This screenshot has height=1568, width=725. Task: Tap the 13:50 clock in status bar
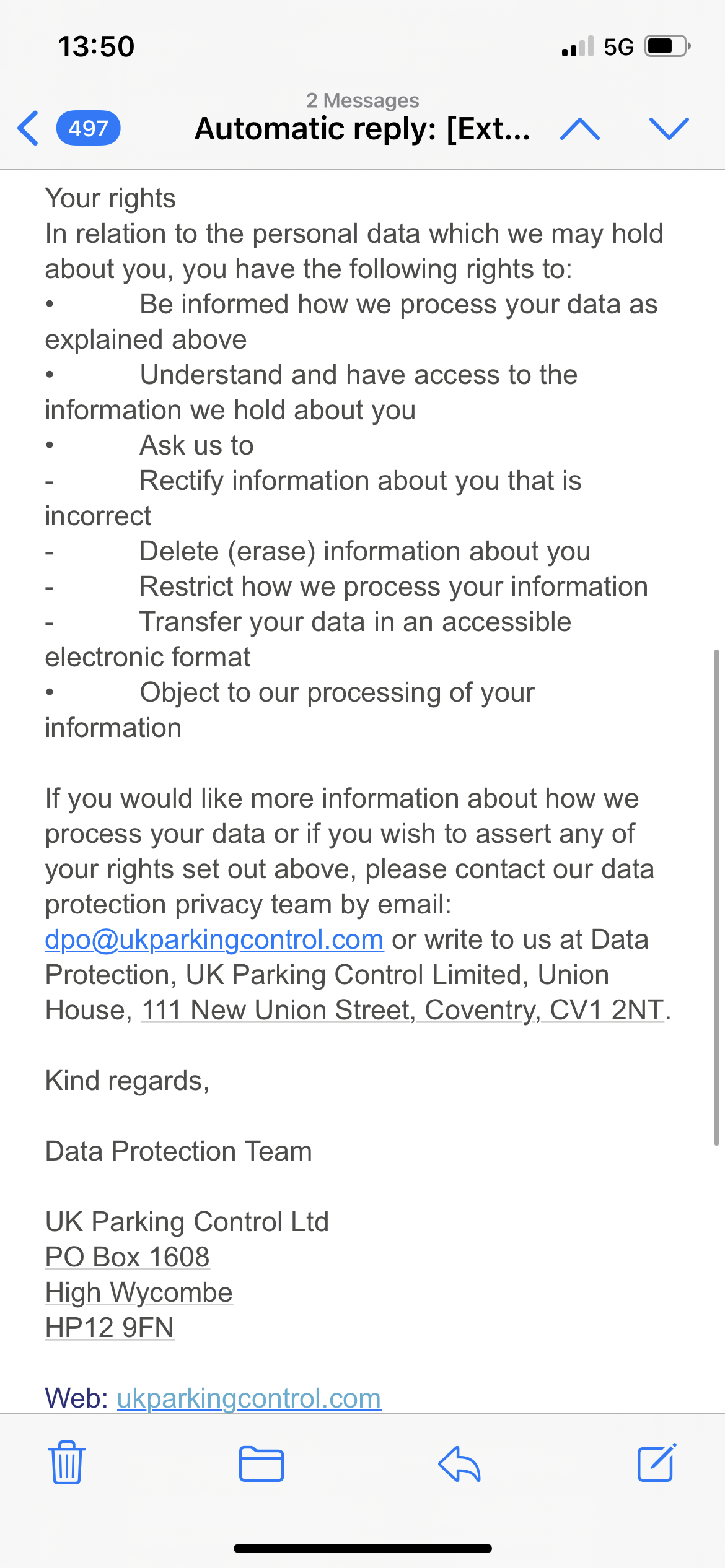click(96, 46)
